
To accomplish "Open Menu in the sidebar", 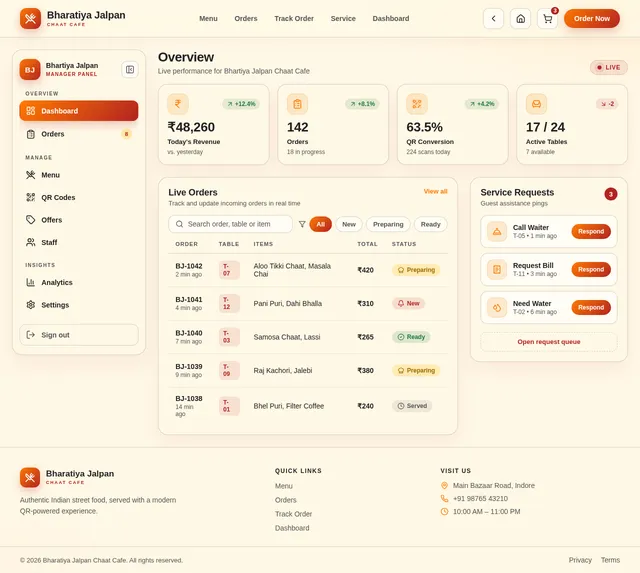I will click(x=79, y=175).
